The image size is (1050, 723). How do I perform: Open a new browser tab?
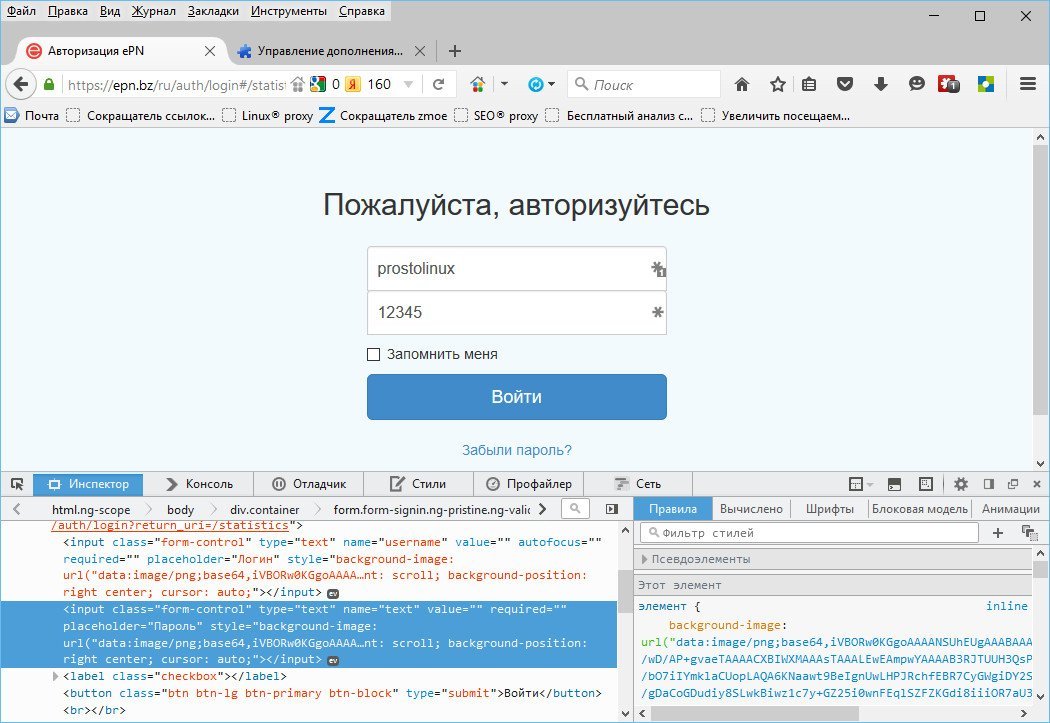point(454,51)
